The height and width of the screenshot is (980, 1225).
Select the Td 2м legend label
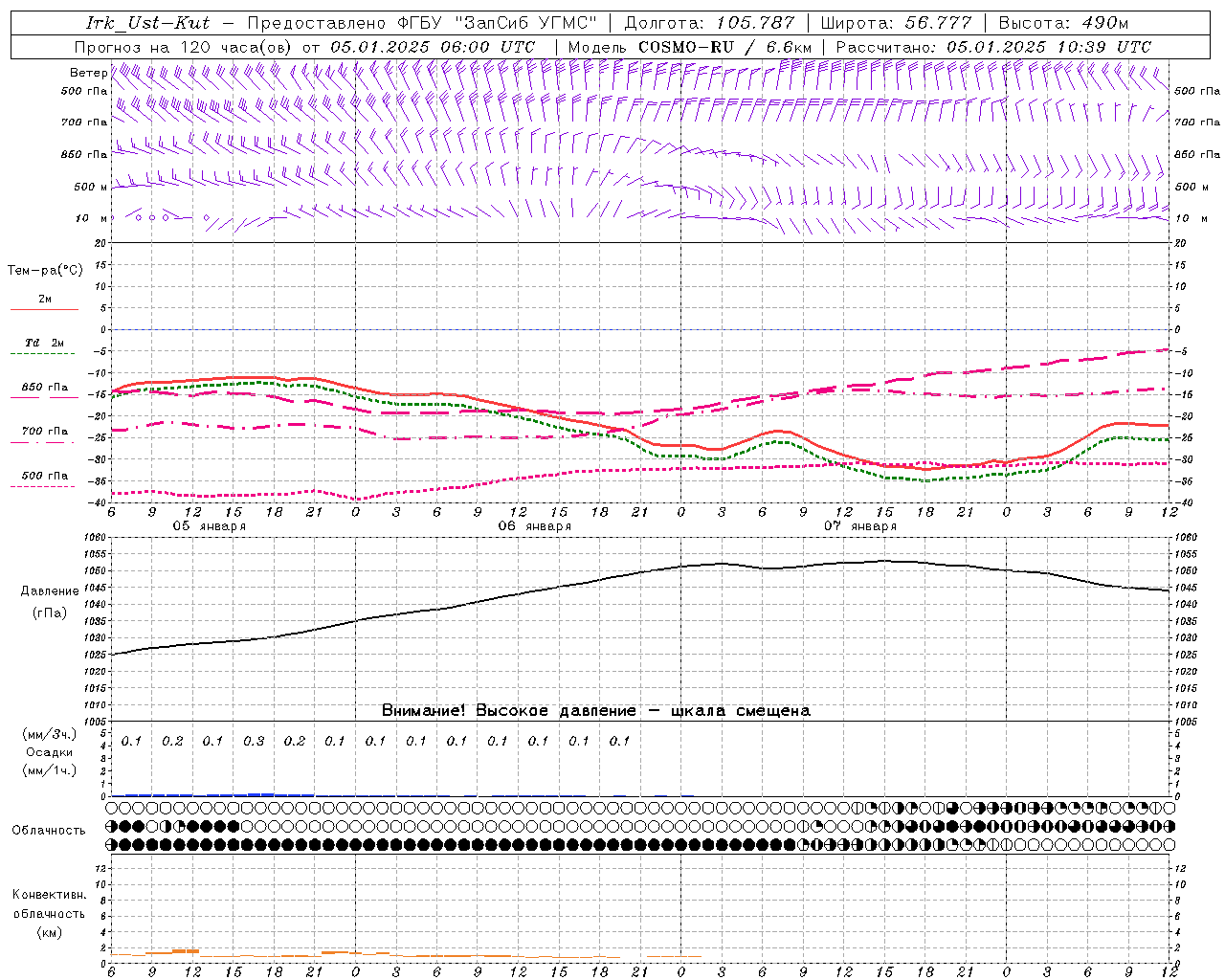tap(44, 342)
